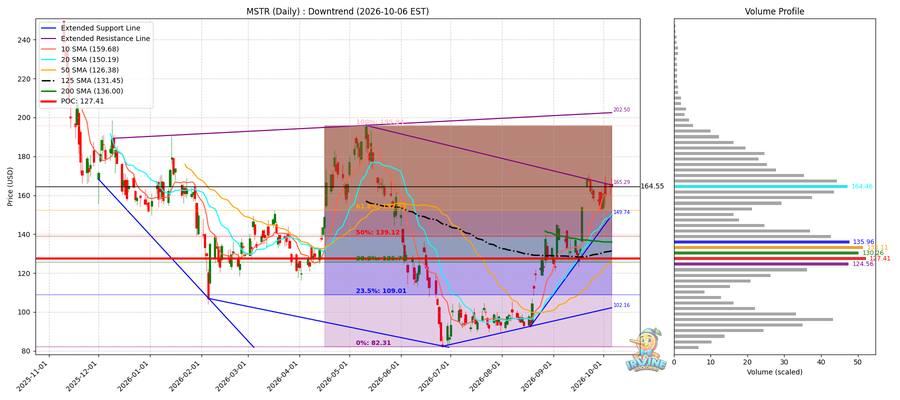Click the 40 tick on the volume axis
The width and height of the screenshot is (900, 400).
821,362
